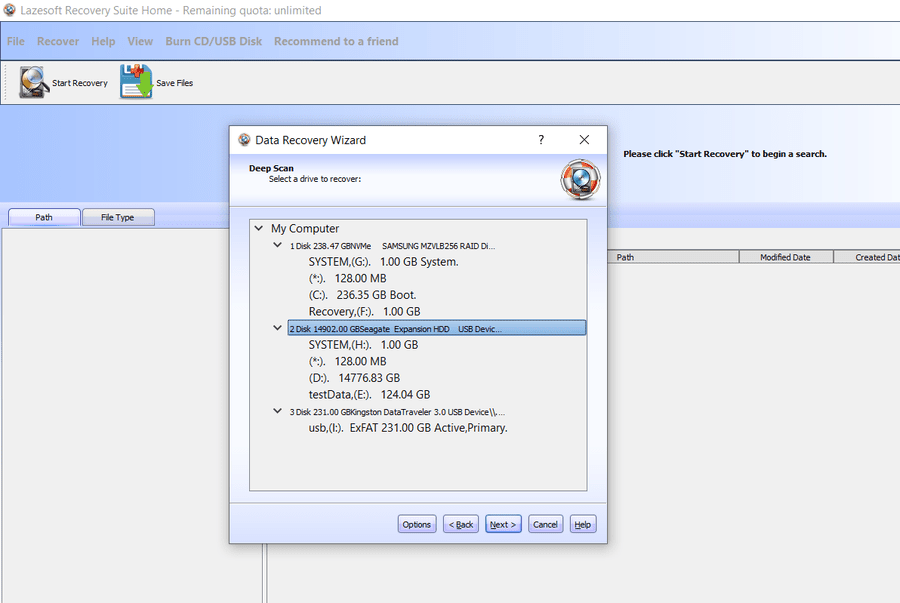The width and height of the screenshot is (900, 603).
Task: Click the Save Files toolbar label
Action: 174,83
